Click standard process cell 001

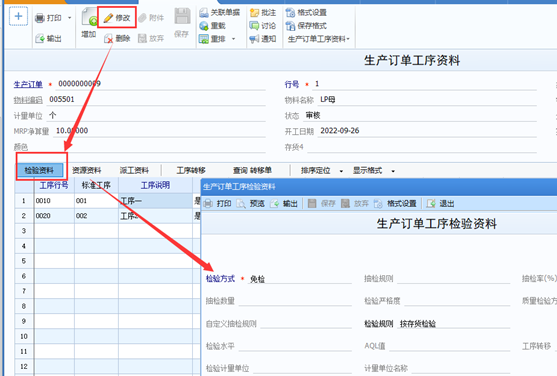click(x=96, y=201)
